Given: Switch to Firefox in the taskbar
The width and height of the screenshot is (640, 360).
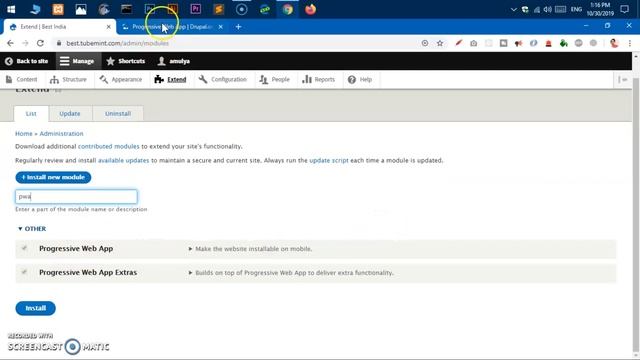Looking at the screenshot, I should point(310,9).
